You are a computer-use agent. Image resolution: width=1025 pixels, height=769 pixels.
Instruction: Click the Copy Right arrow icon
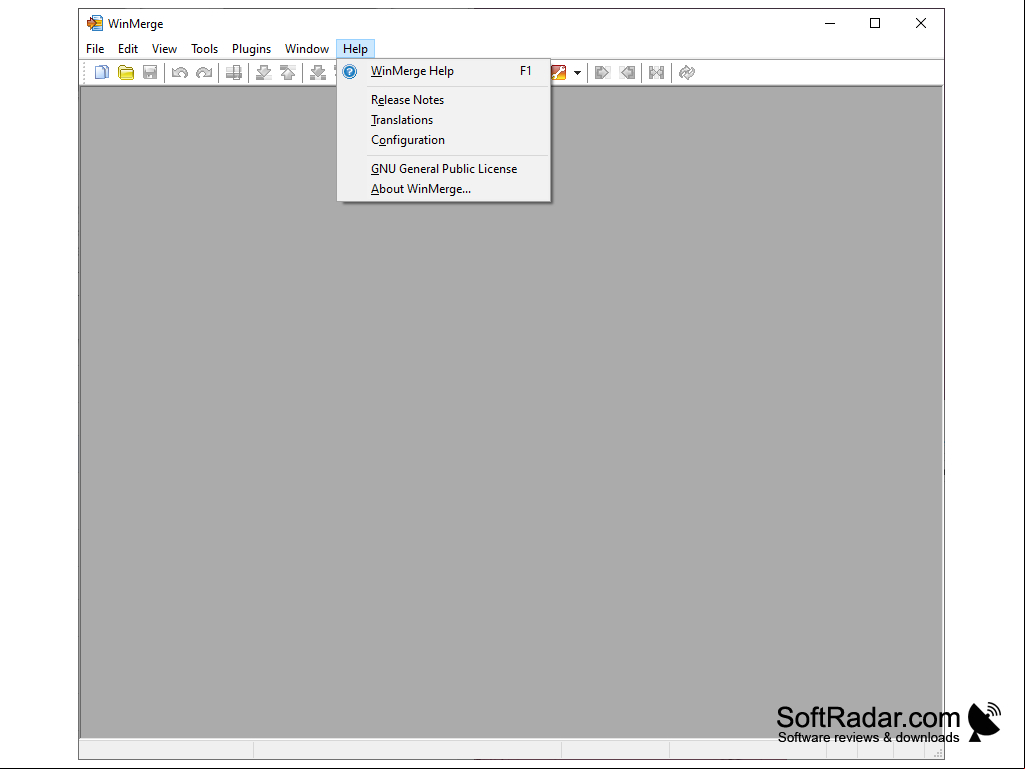point(602,73)
